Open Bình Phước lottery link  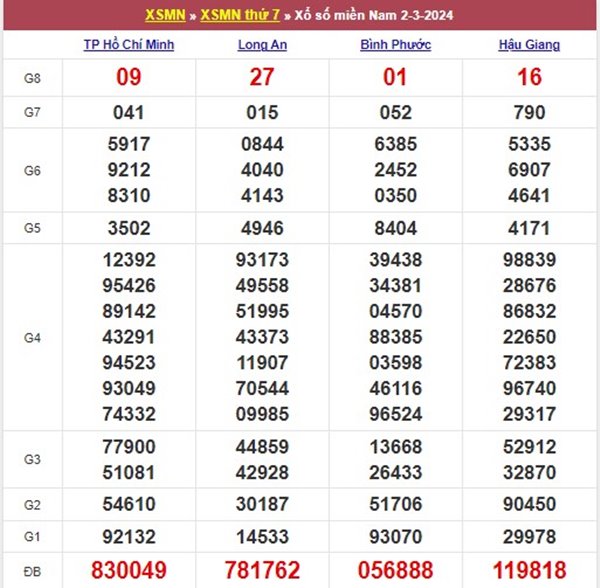coord(396,45)
